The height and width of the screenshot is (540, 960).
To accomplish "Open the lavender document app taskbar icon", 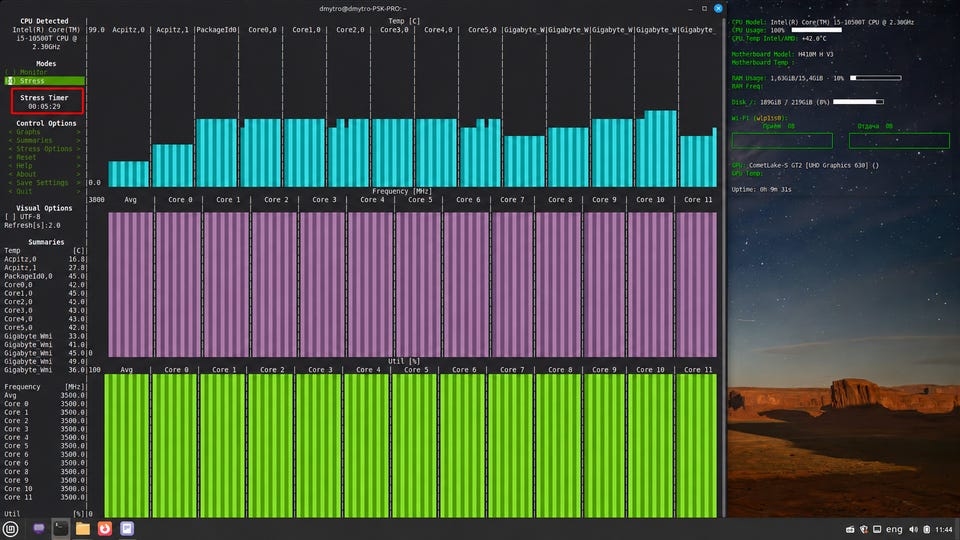I will (x=127, y=528).
